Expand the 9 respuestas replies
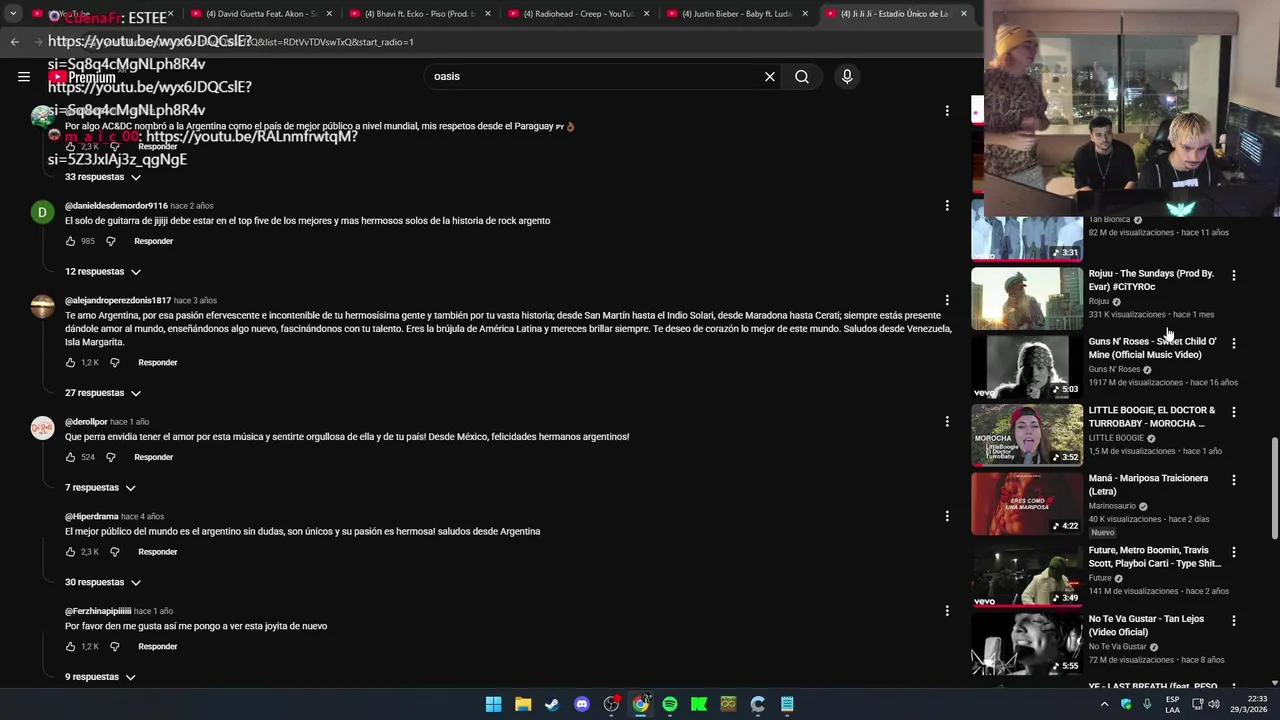Viewport: 1280px width, 720px height. pyautogui.click(x=100, y=677)
